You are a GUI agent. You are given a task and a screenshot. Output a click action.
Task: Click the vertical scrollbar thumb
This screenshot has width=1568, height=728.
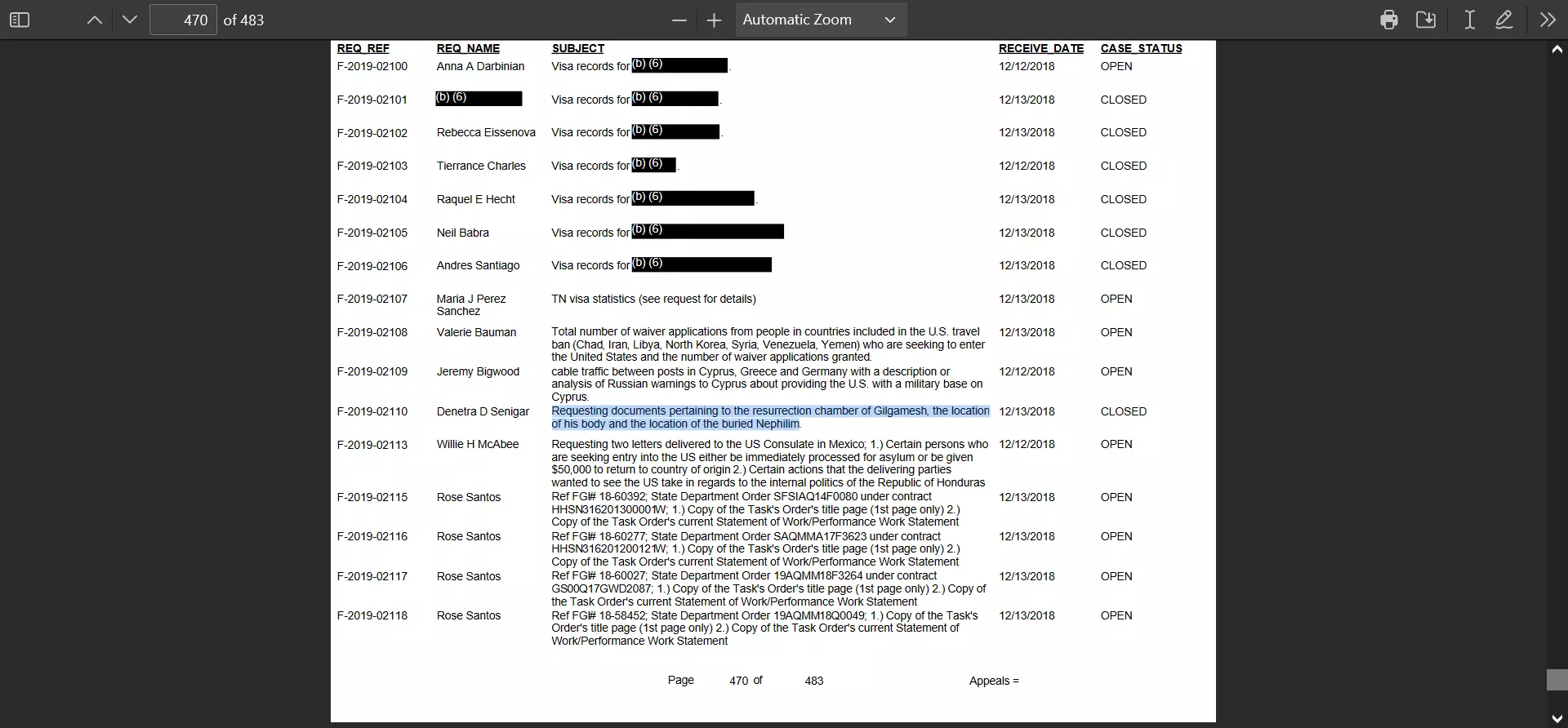(x=1557, y=680)
